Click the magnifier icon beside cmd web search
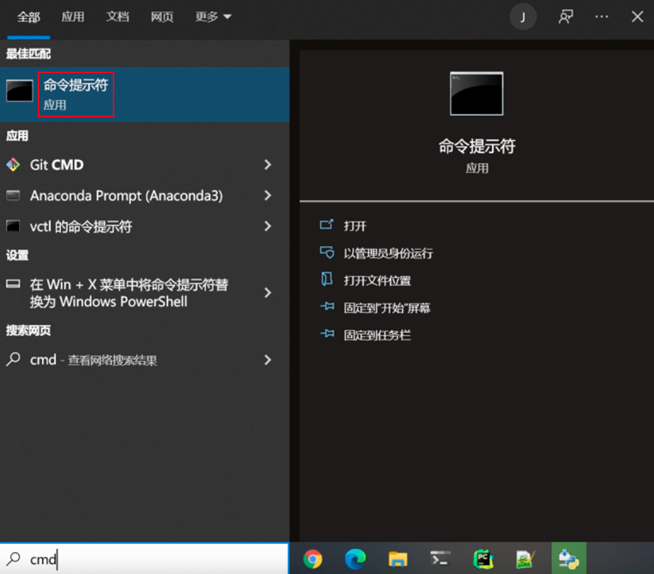The height and width of the screenshot is (574, 654). tap(13, 359)
